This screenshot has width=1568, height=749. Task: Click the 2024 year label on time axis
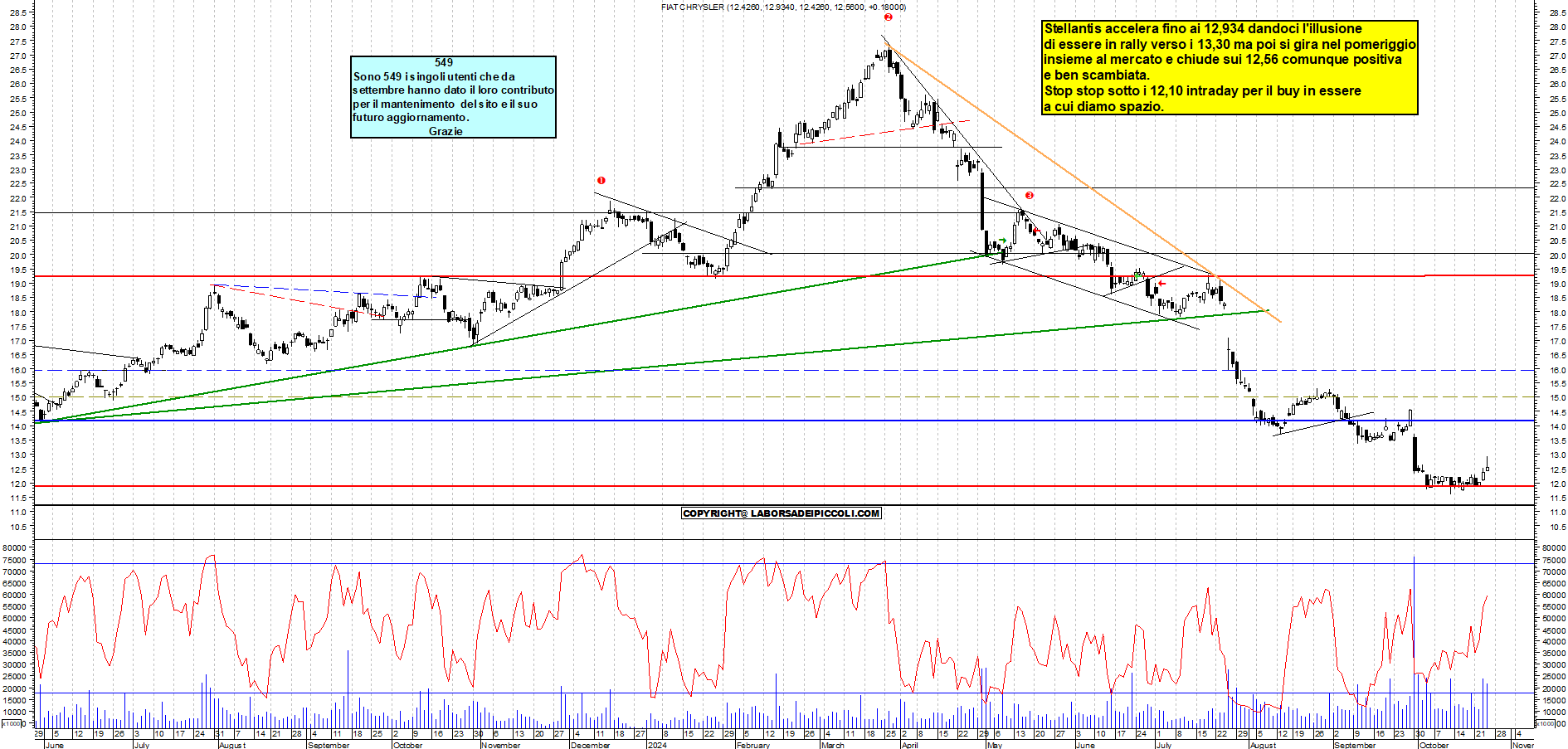(657, 745)
